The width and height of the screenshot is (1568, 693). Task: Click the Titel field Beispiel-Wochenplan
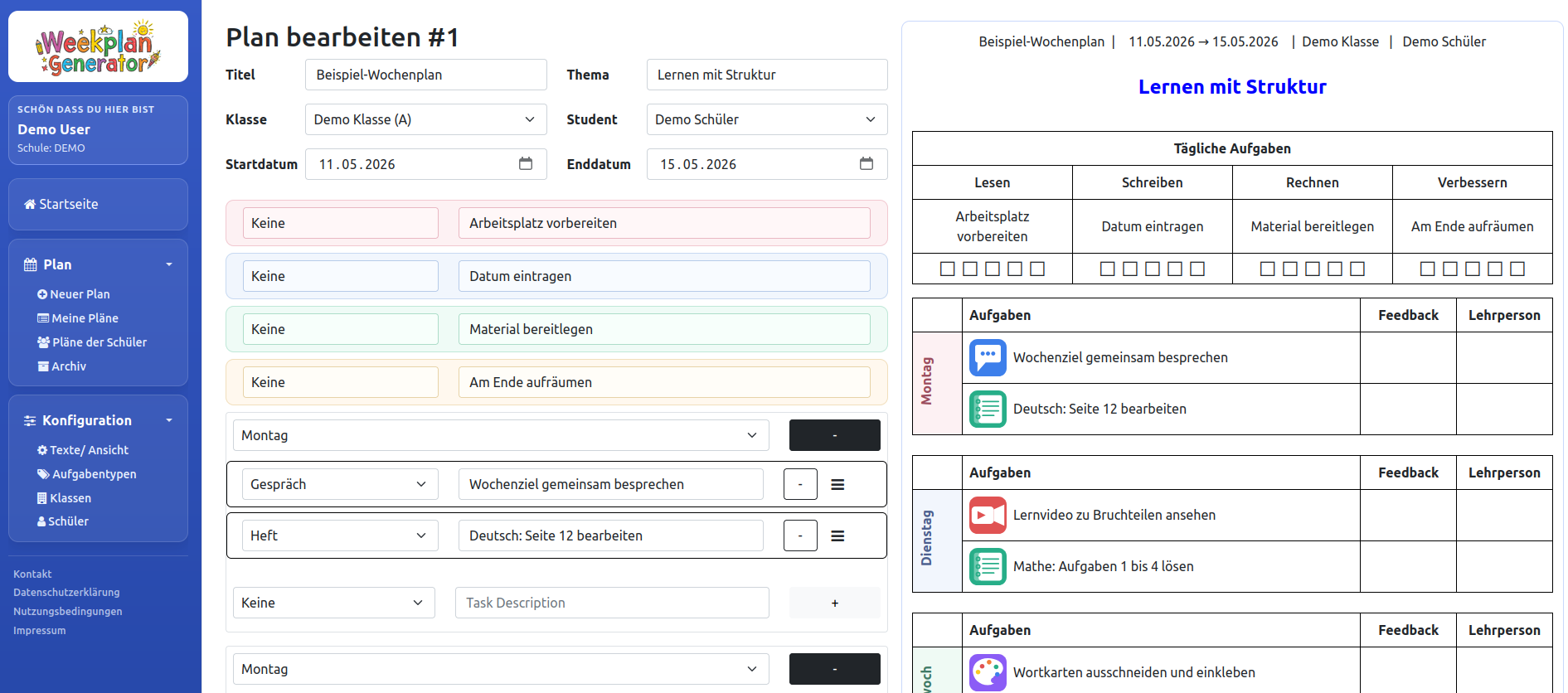(425, 75)
